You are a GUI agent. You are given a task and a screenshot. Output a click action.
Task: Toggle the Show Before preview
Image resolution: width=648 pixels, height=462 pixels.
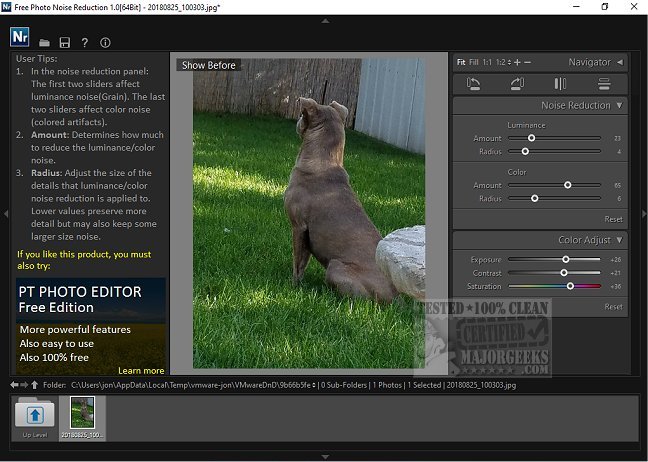[x=209, y=65]
